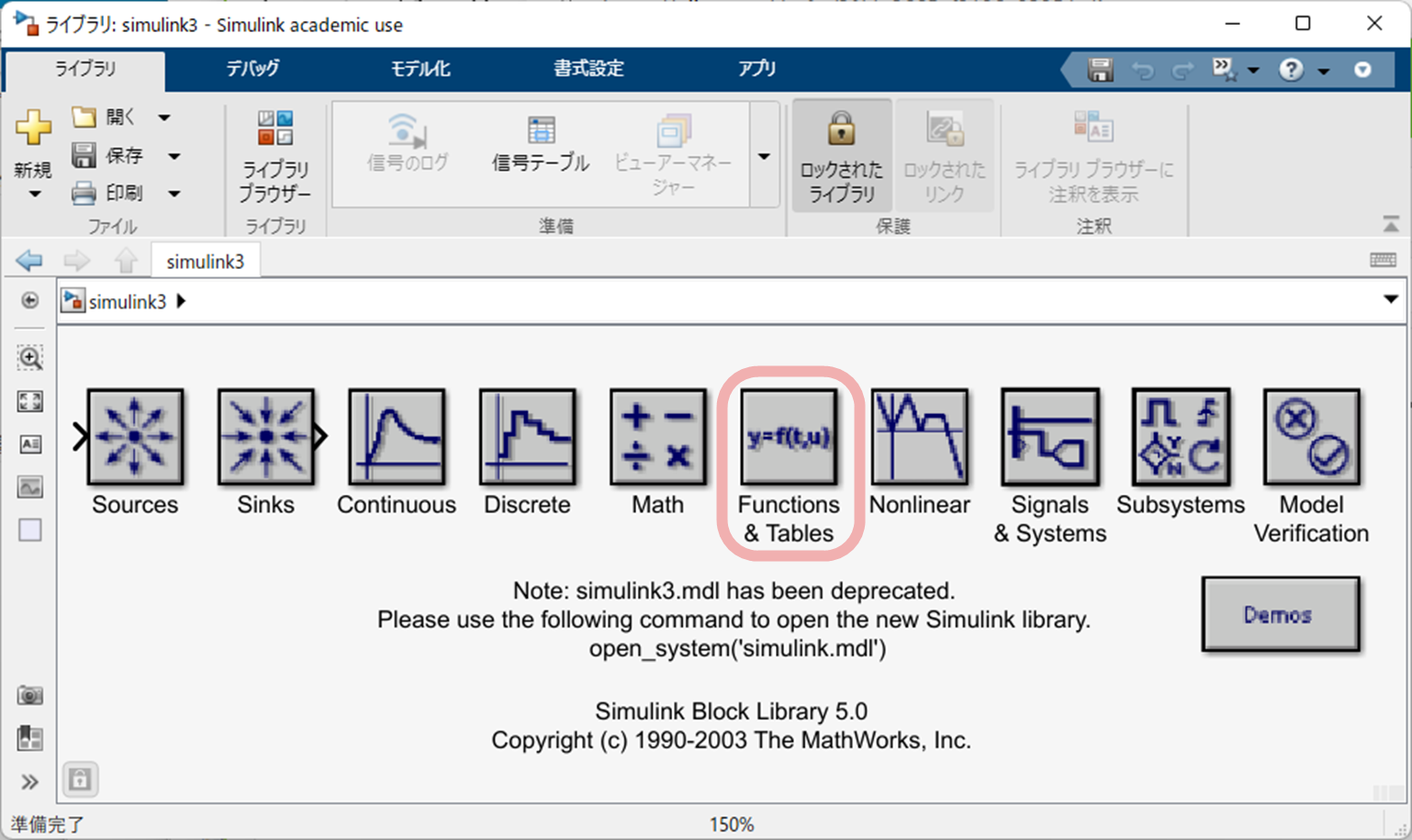This screenshot has height=840, width=1412.
Task: Click the redo icon in title toolbar
Action: pos(1182,70)
